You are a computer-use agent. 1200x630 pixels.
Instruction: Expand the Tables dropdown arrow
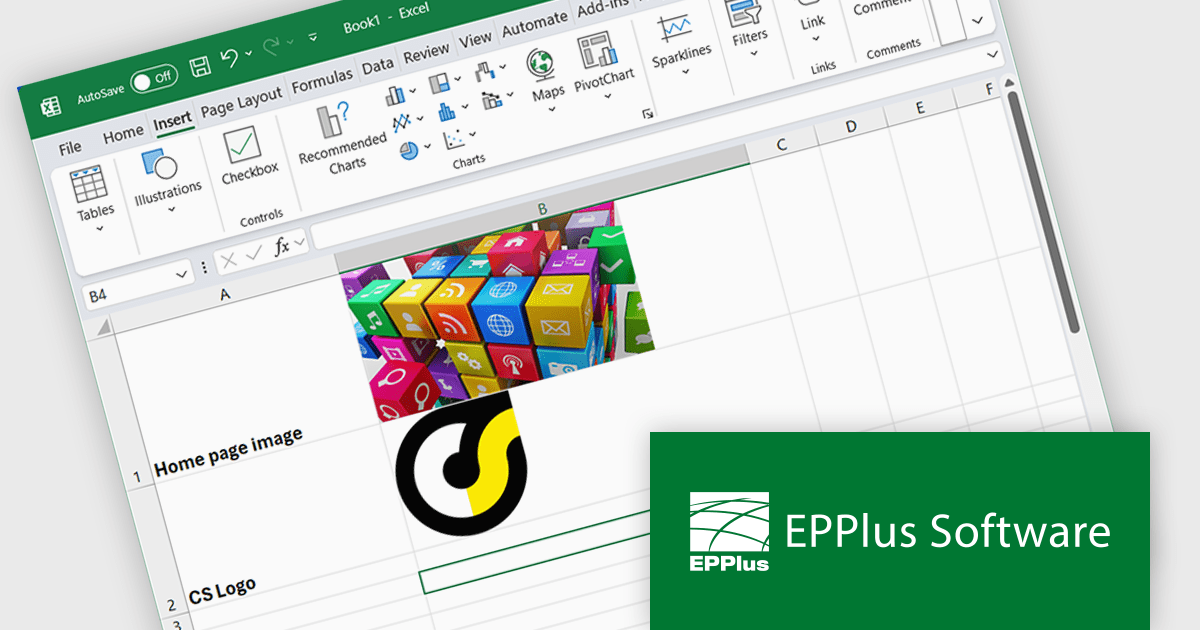pyautogui.click(x=100, y=229)
